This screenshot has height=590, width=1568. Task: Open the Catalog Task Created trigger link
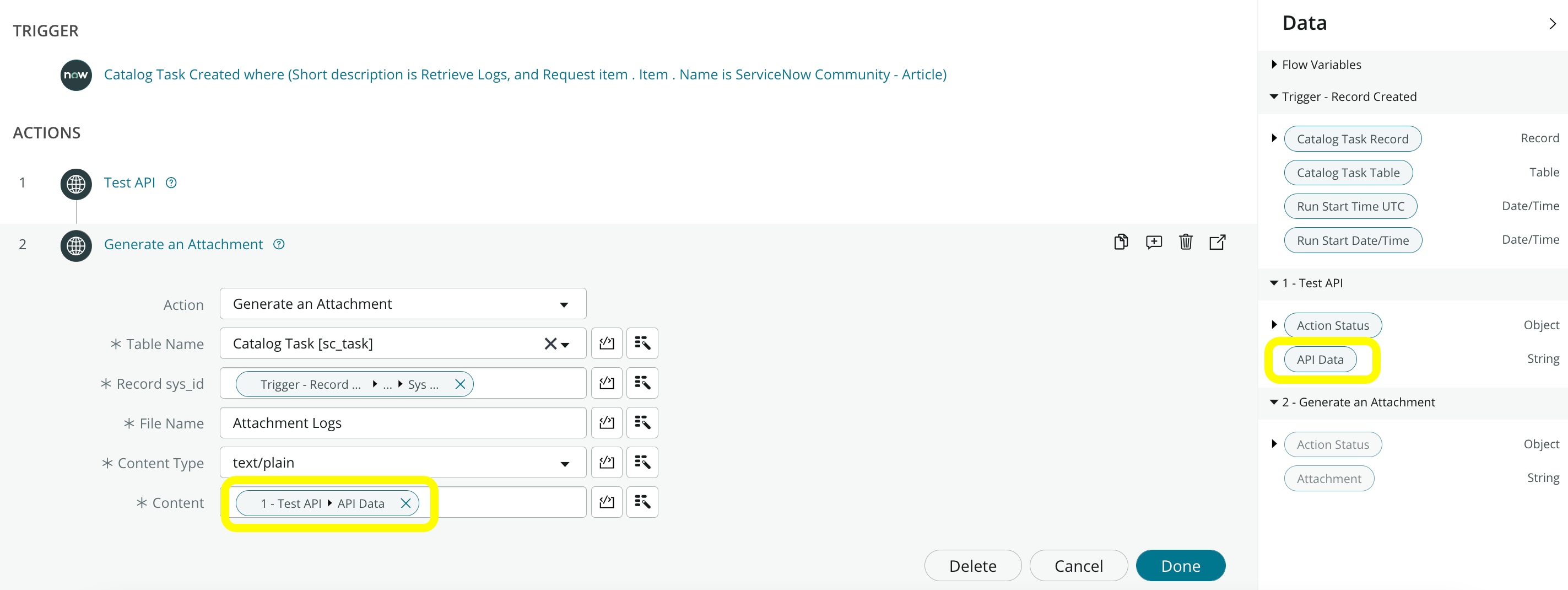(525, 74)
